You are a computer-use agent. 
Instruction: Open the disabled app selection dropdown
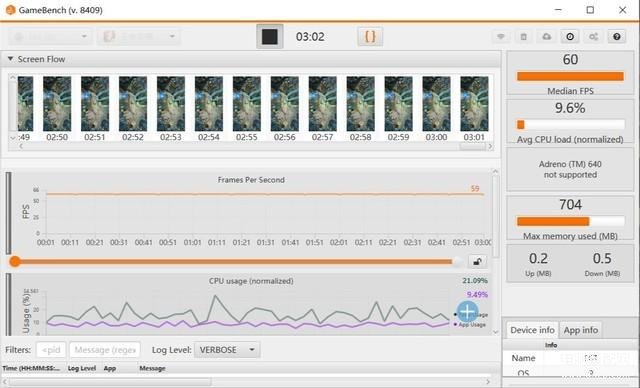(x=138, y=37)
